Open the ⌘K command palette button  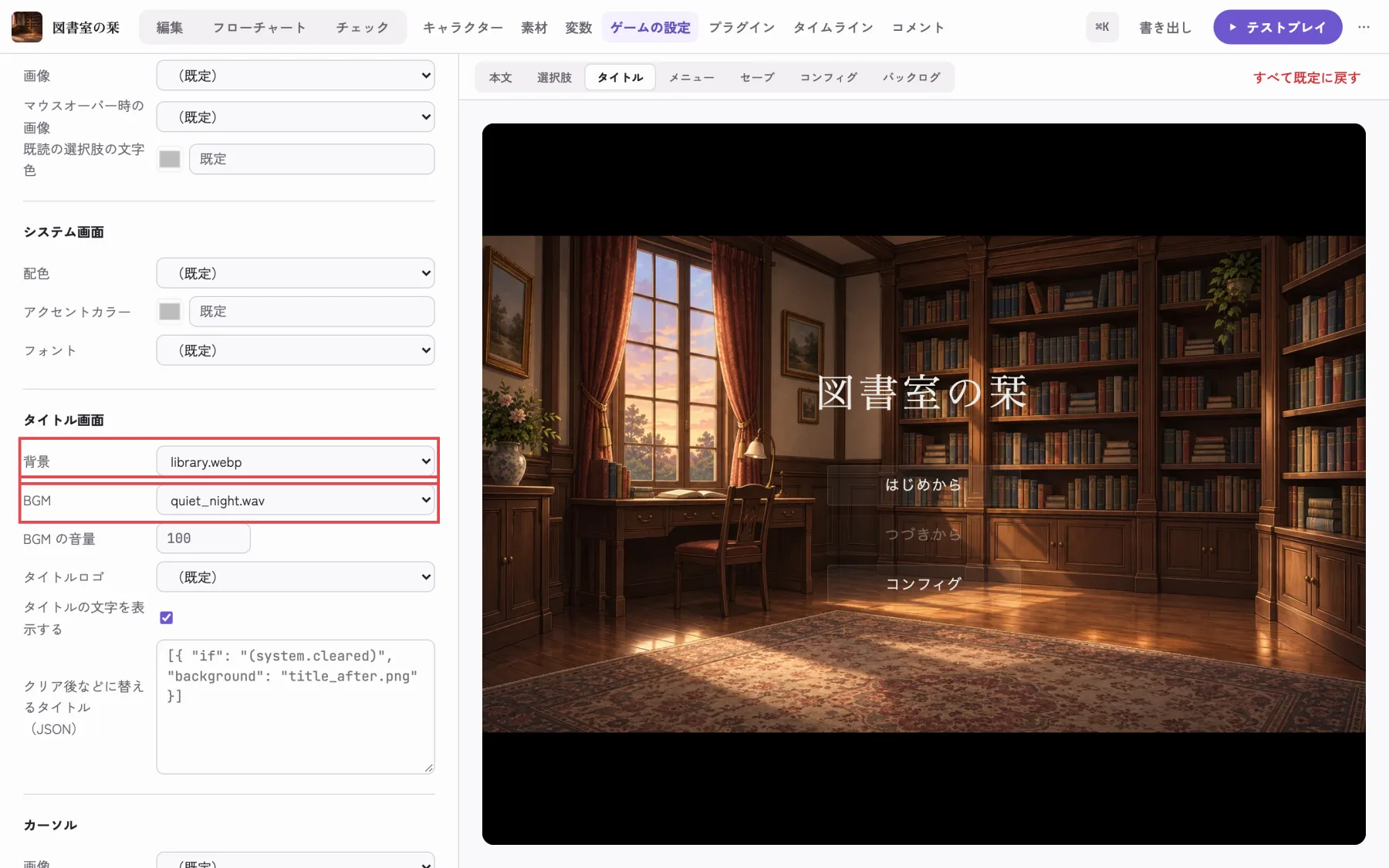(x=1102, y=27)
